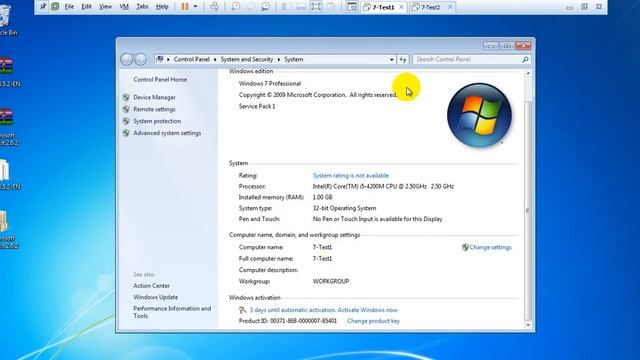Open Device Manager
Screen dimensions: 640x360
[154, 97]
